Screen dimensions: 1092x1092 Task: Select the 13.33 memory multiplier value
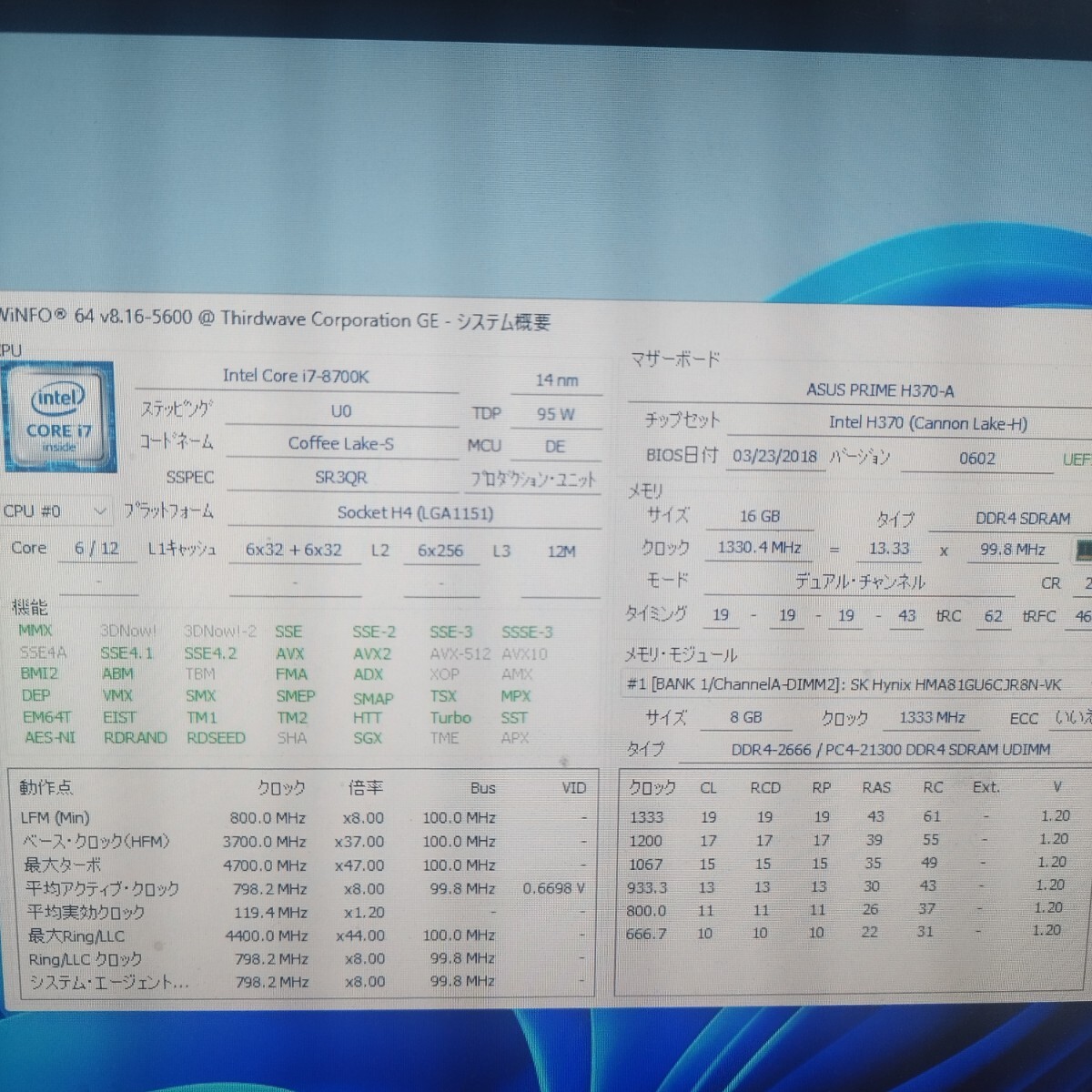coord(889,549)
